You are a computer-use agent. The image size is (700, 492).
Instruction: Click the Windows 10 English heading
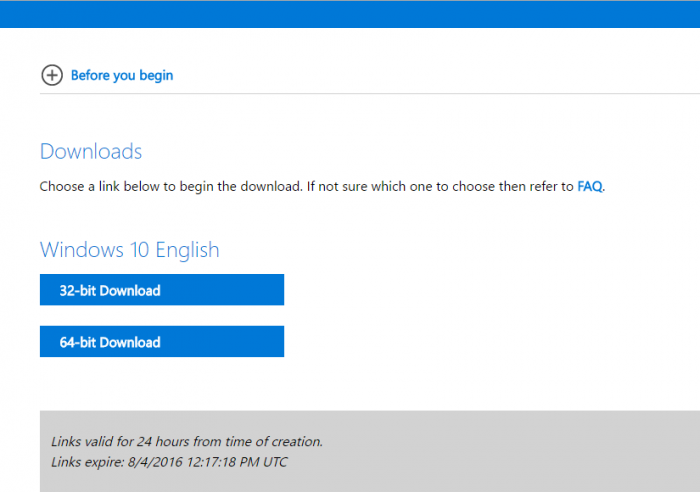[129, 250]
